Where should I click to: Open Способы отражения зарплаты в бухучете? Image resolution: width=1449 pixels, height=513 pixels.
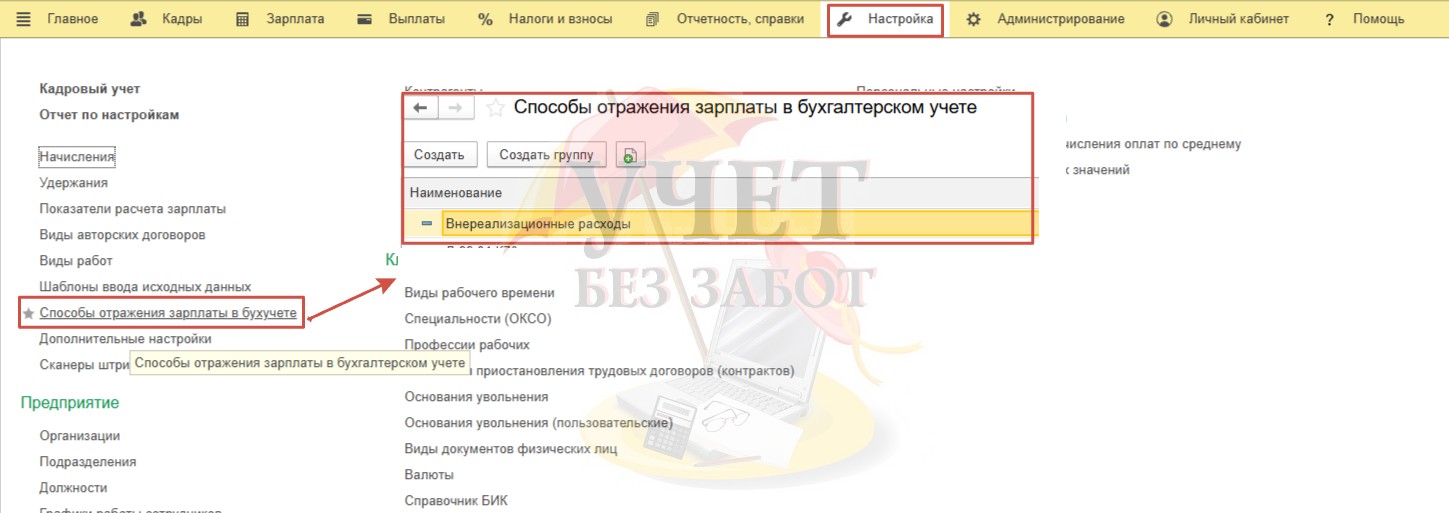168,313
